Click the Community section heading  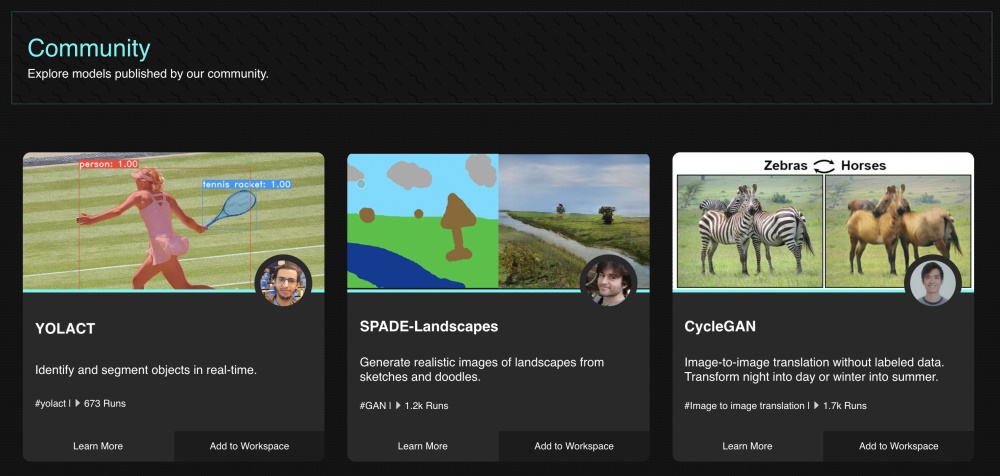tap(89, 48)
